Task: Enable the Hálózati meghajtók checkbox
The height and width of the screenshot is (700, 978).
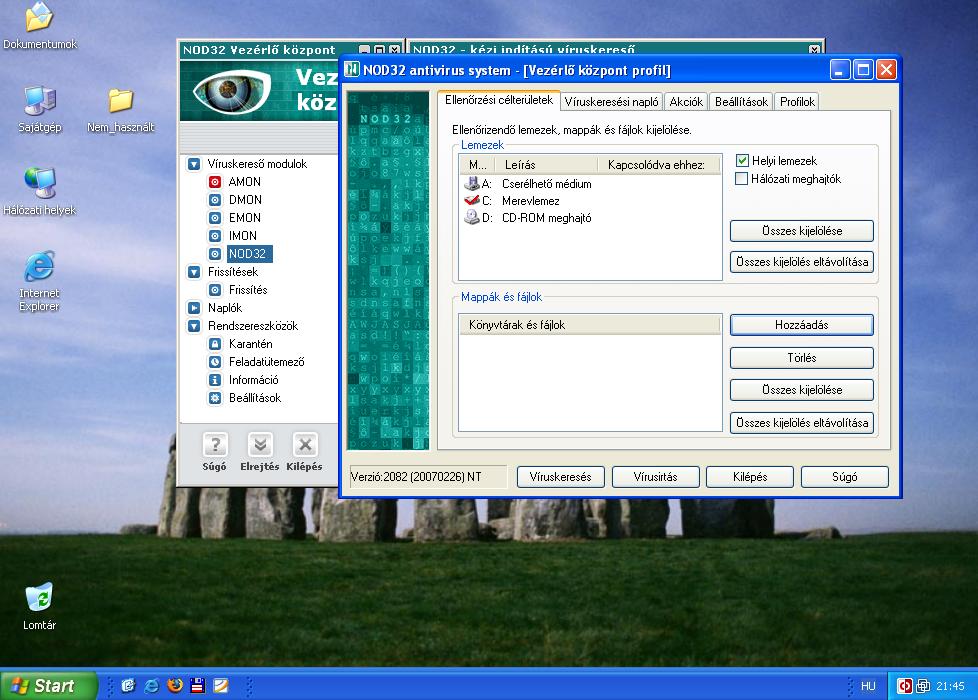Action: pos(742,179)
